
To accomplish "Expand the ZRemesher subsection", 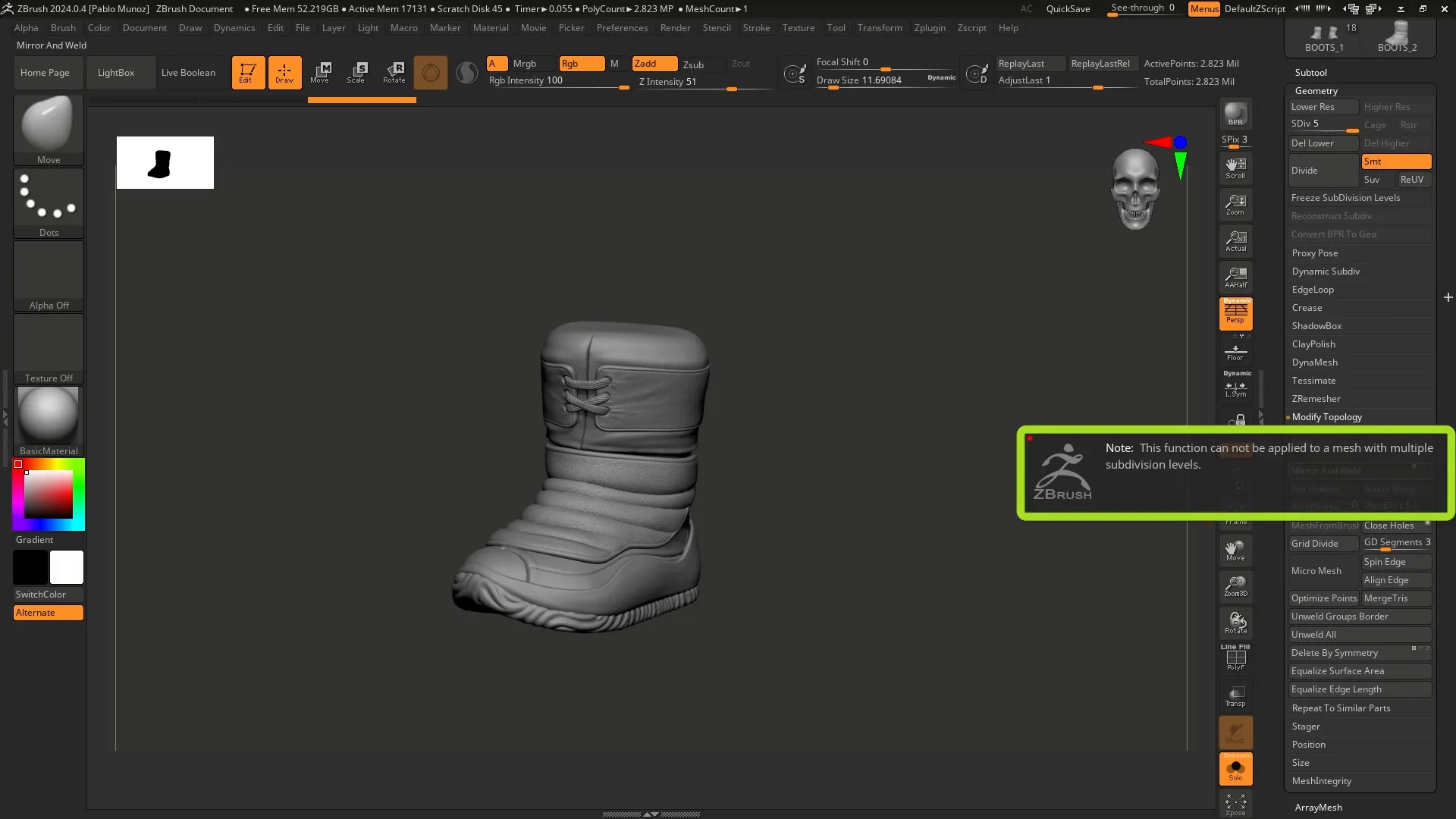I will [x=1316, y=399].
